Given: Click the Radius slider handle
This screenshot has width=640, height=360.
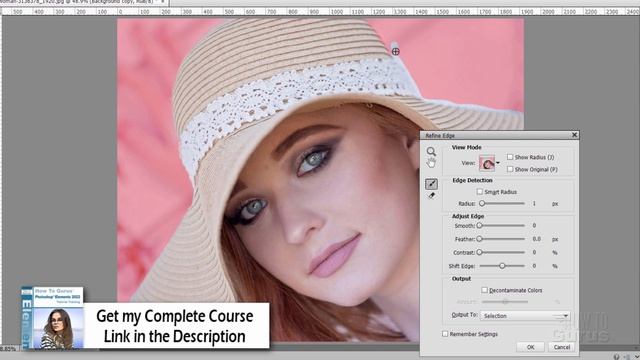Looking at the screenshot, I should coord(482,203).
